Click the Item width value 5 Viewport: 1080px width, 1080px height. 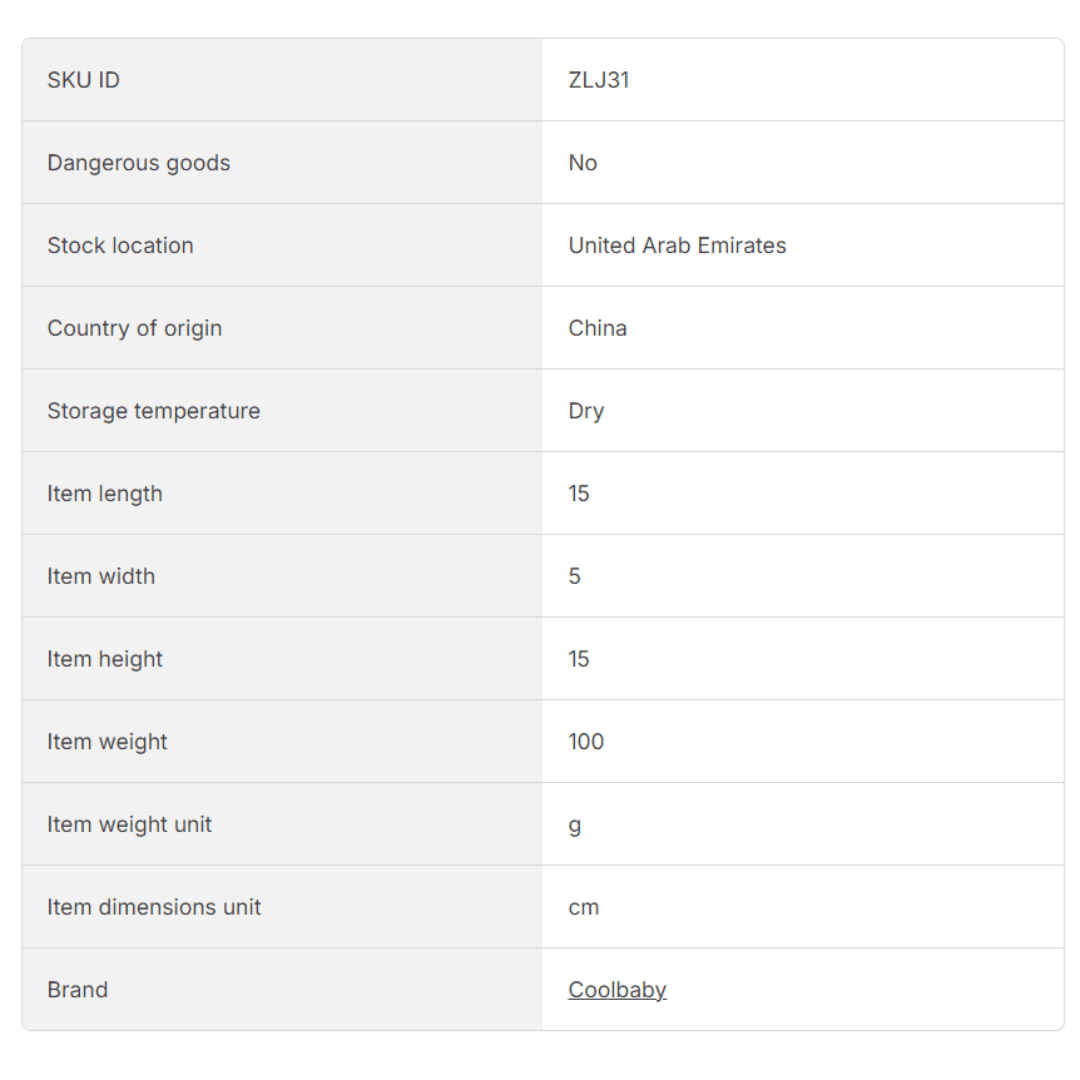coord(575,577)
